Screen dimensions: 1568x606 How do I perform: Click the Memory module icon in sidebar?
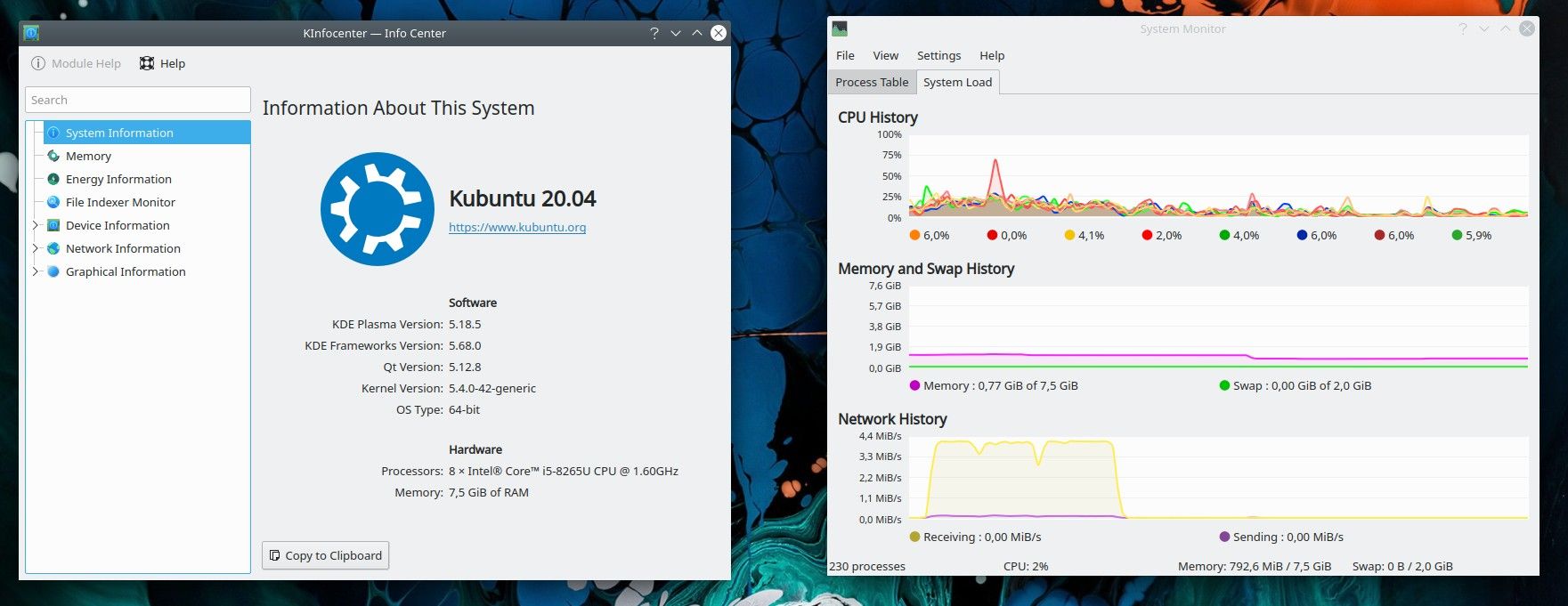point(53,156)
